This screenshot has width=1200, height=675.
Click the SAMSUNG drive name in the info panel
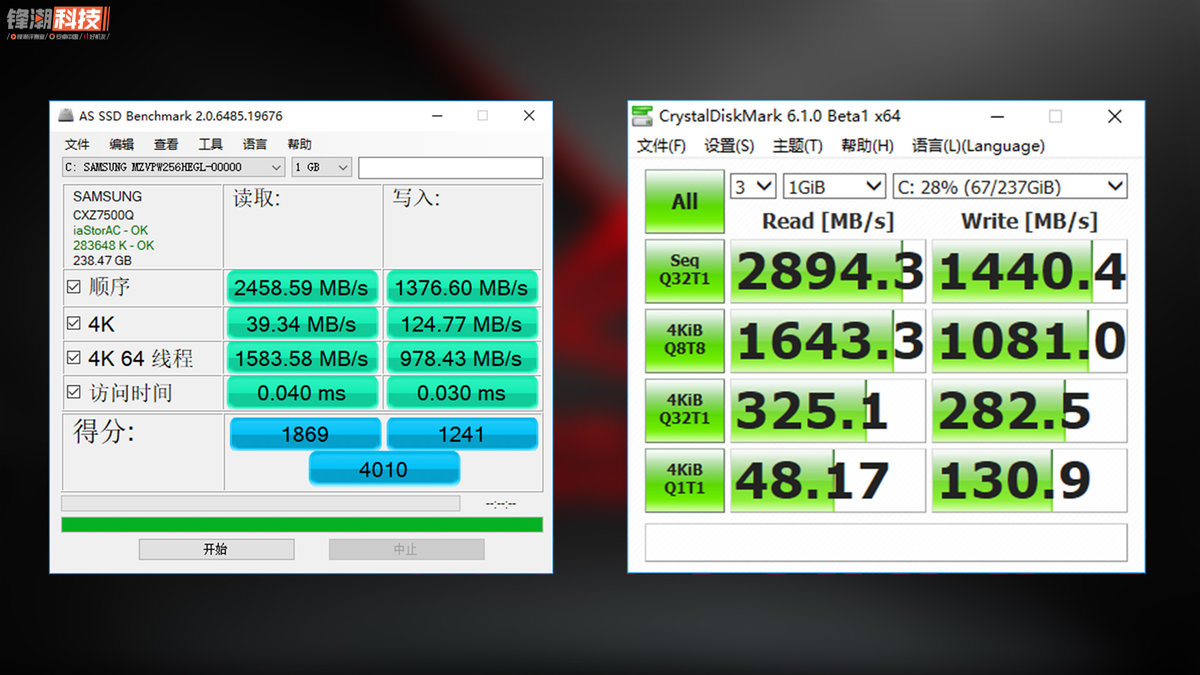pyautogui.click(x=108, y=196)
